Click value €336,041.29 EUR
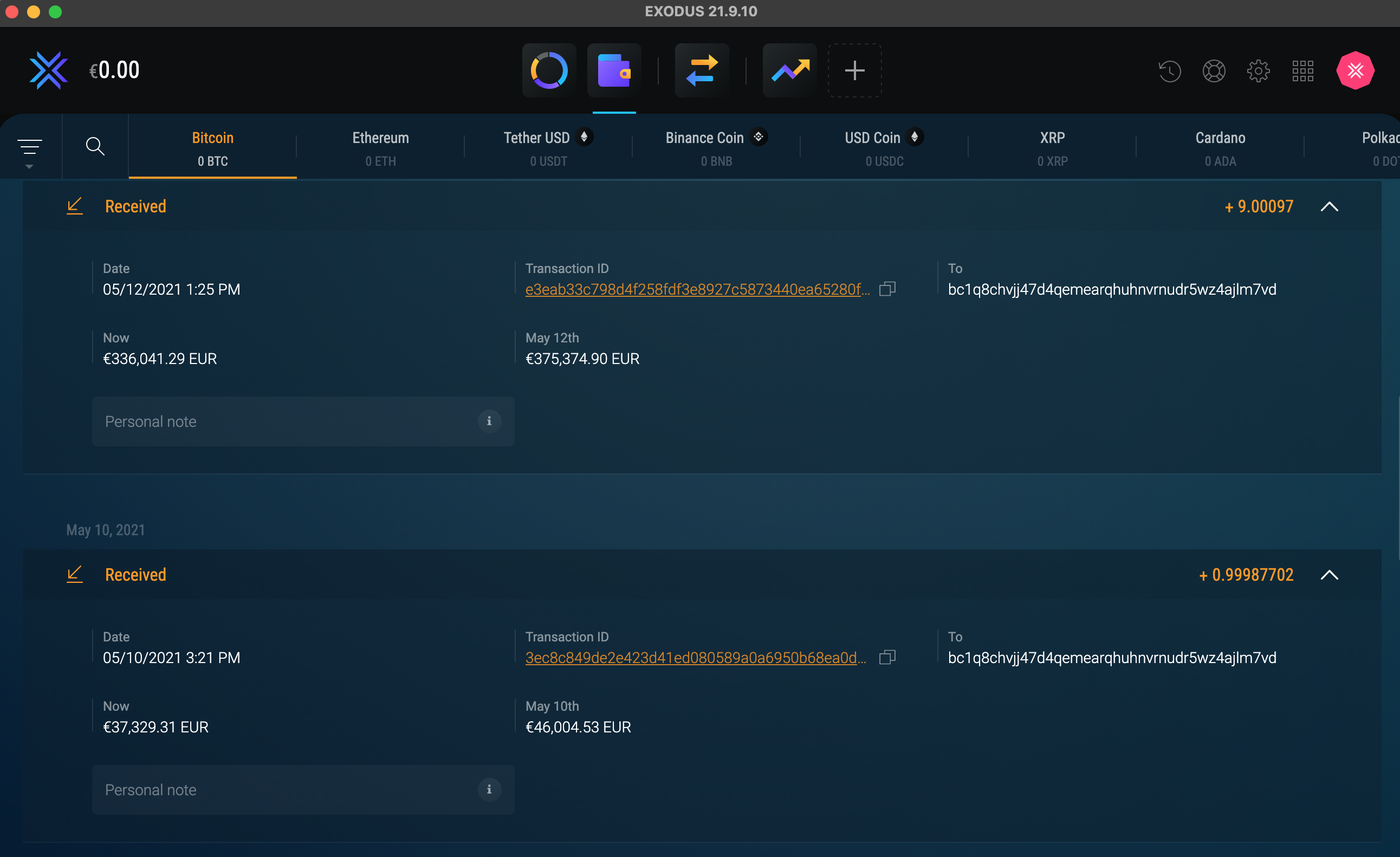The width and height of the screenshot is (1400, 857). [160, 359]
